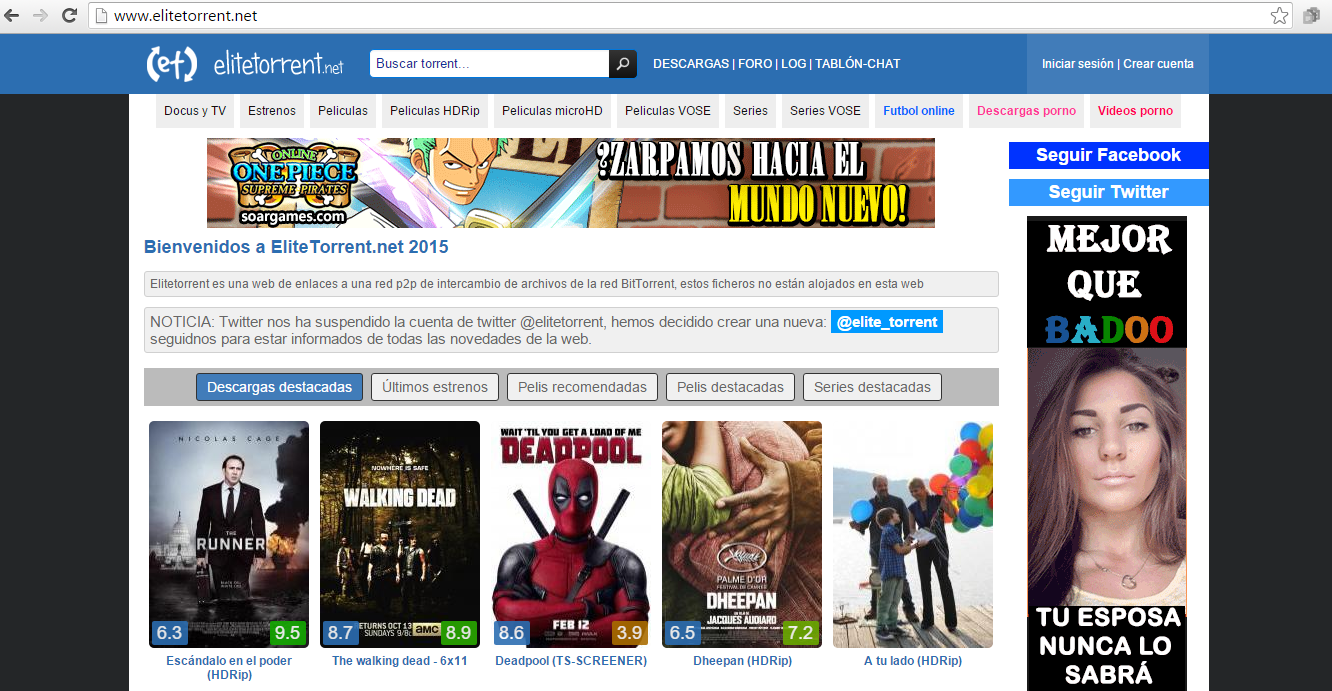Viewport: 1332px width, 691px height.
Task: Click the 8.9 green rating badge
Action: tap(459, 633)
